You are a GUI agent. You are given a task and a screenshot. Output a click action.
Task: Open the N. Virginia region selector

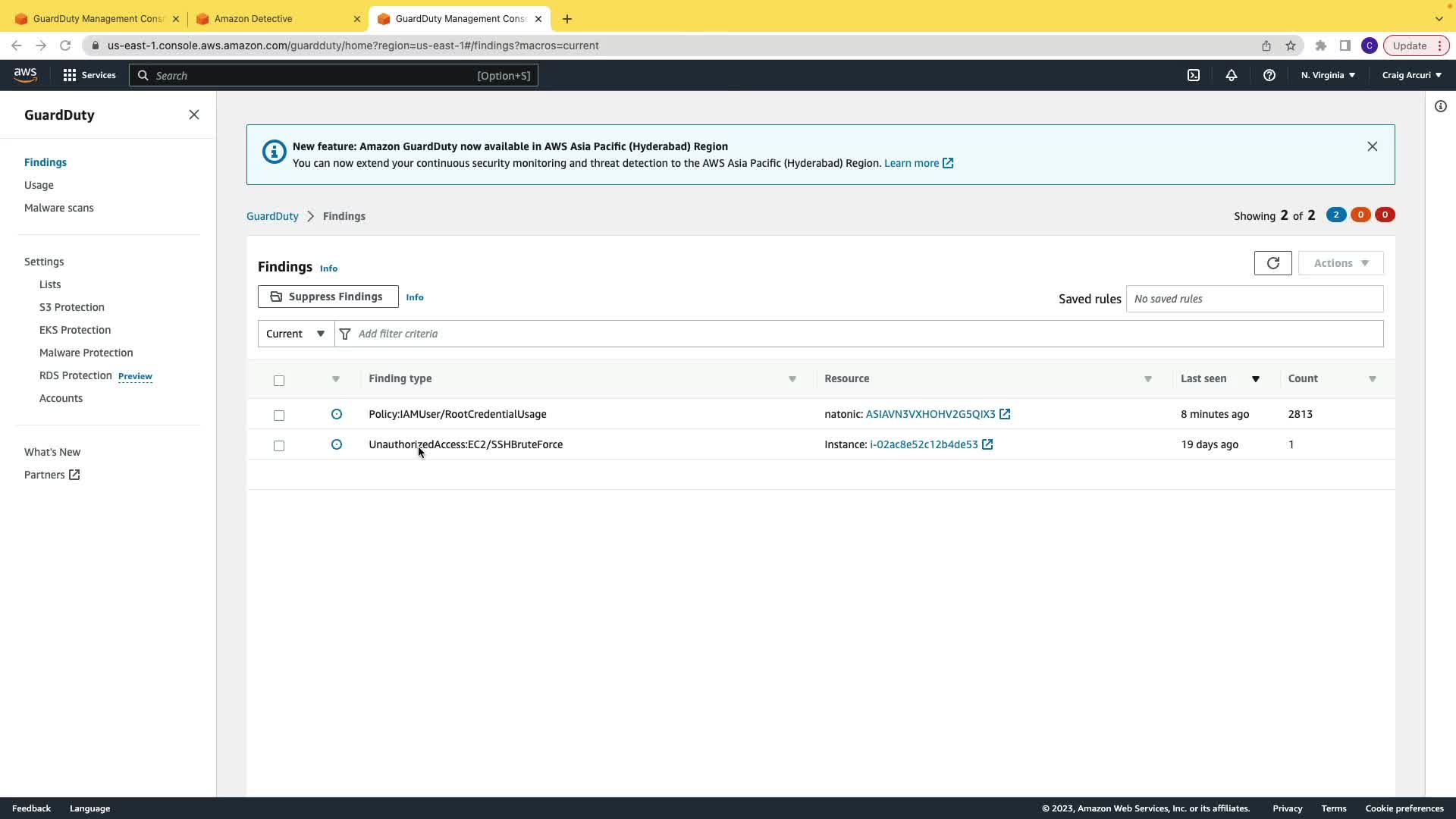[1328, 75]
